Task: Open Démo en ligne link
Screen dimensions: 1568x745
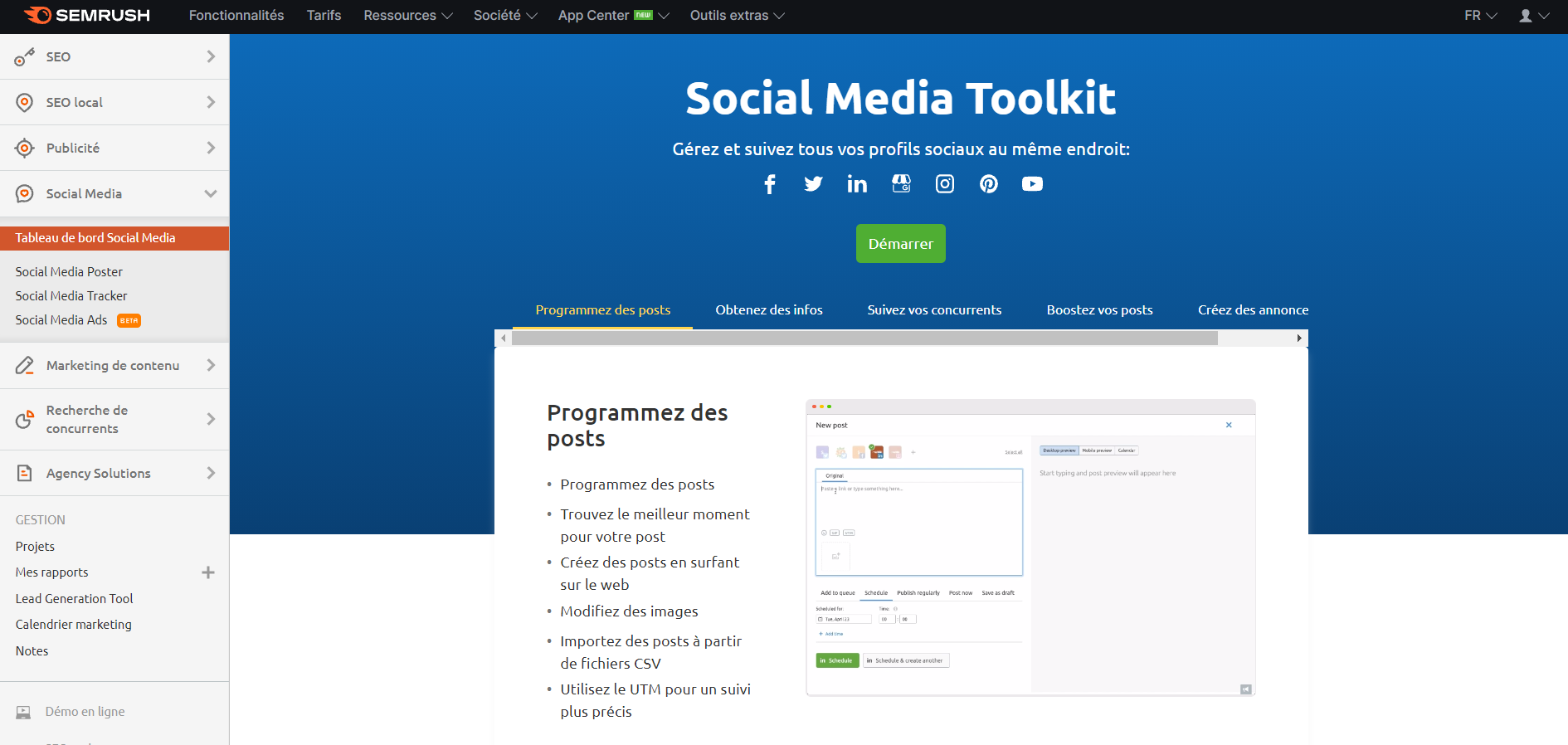Action: 85,712
